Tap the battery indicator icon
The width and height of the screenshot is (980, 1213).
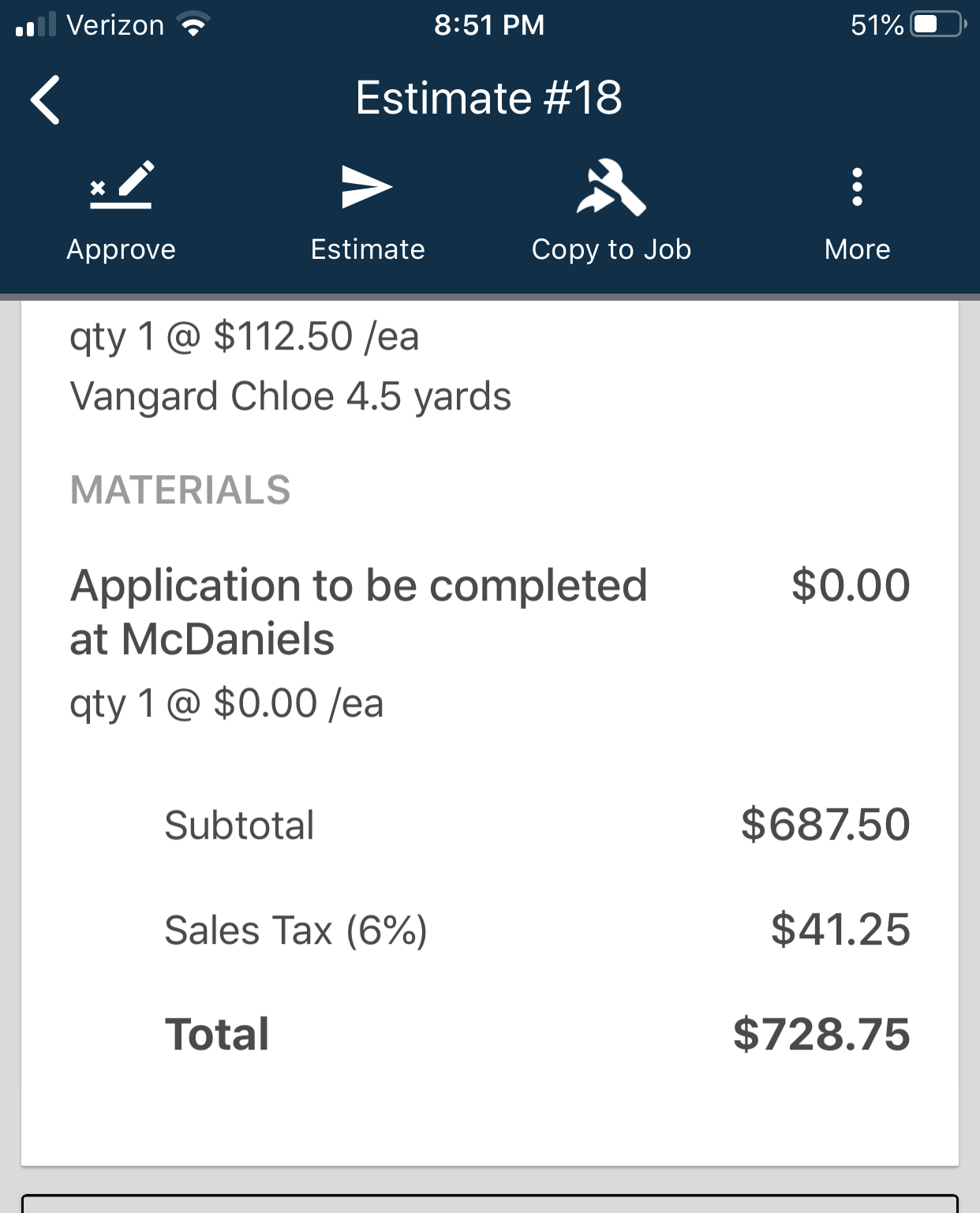click(937, 25)
